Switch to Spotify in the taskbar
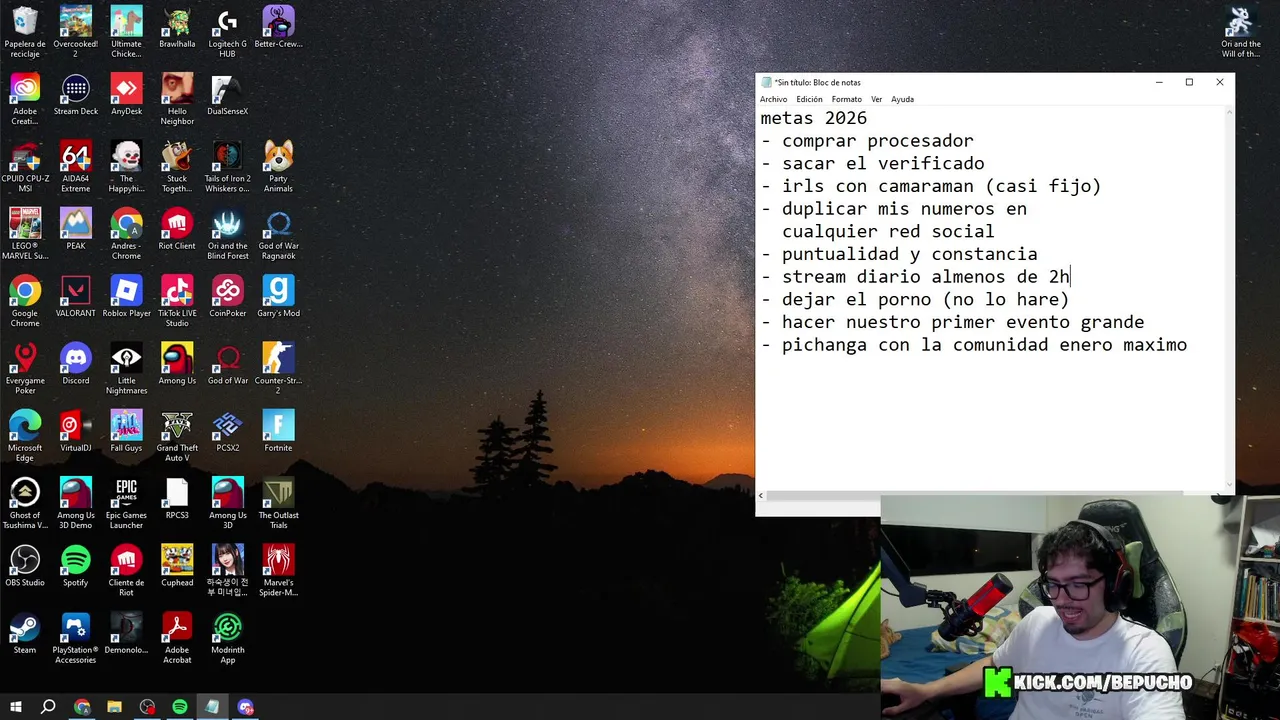1280x720 pixels. 180,707
